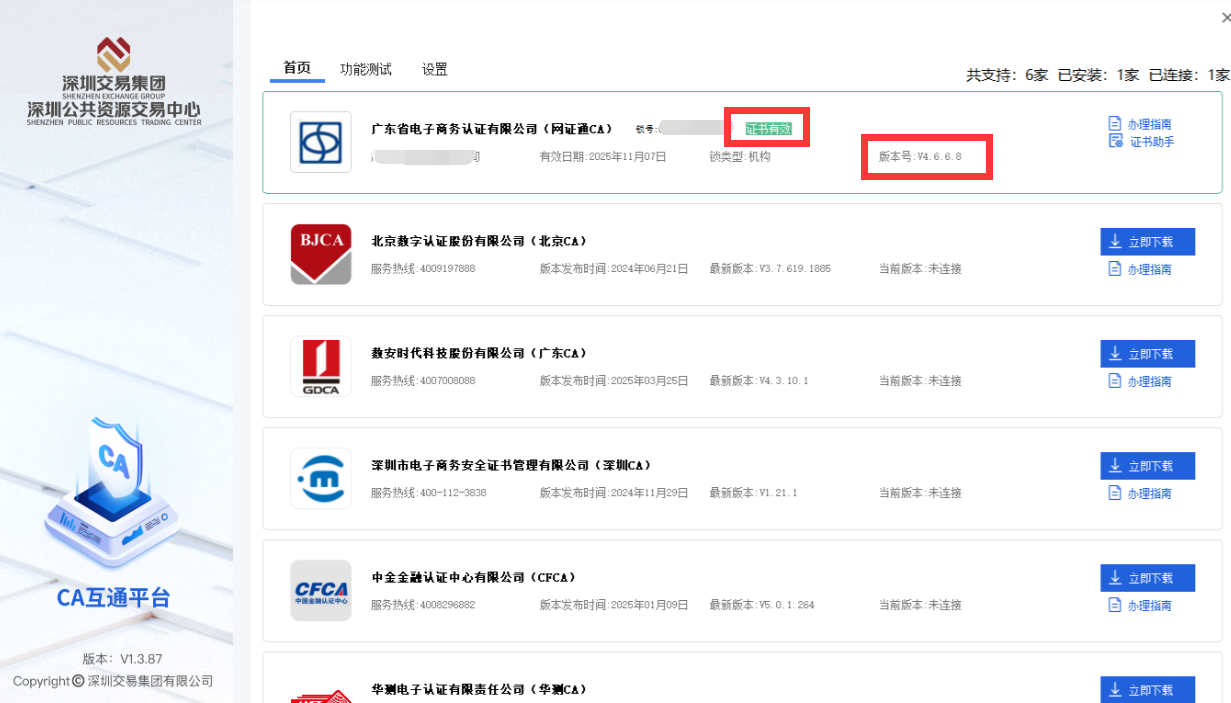1231x703 pixels.
Task: Open 办理指南 for 网证通CA
Action: [1140, 124]
